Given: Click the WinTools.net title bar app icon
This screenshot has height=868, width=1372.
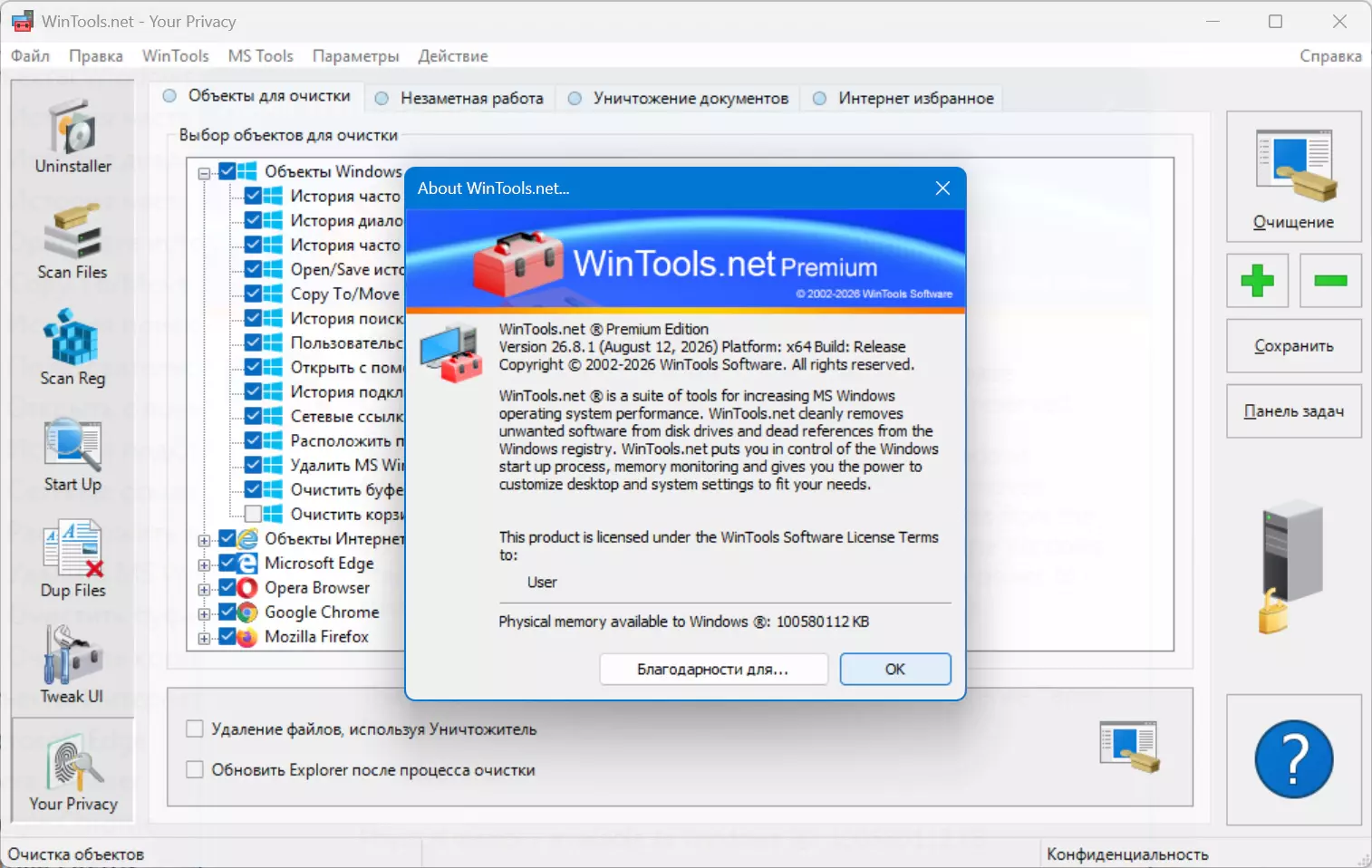Looking at the screenshot, I should click(23, 21).
